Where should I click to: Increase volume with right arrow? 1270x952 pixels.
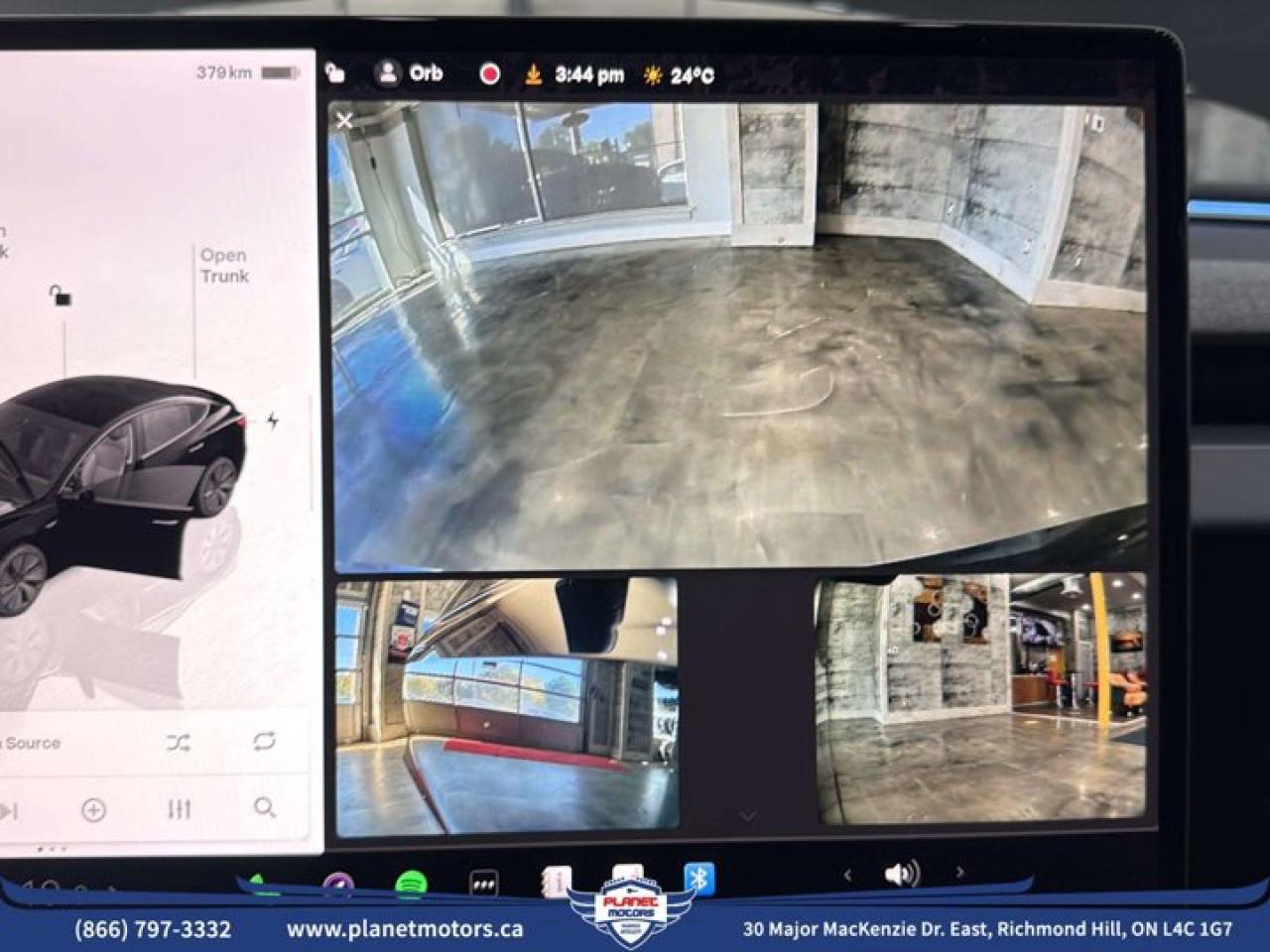click(x=959, y=873)
